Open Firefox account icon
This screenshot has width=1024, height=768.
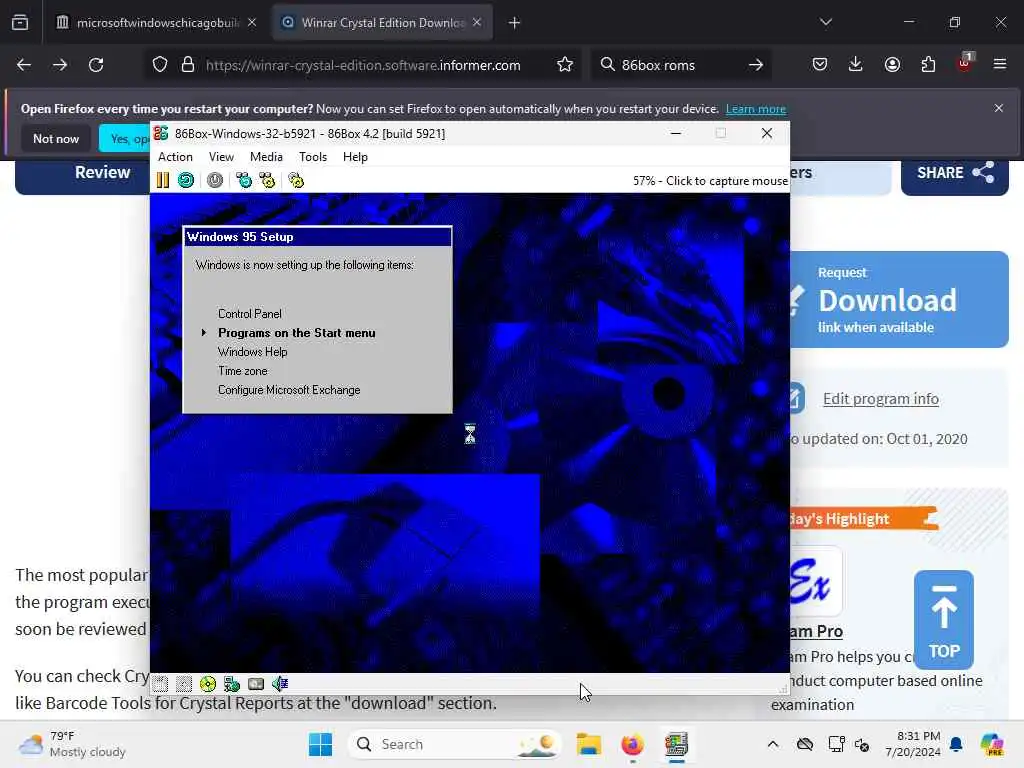892,65
